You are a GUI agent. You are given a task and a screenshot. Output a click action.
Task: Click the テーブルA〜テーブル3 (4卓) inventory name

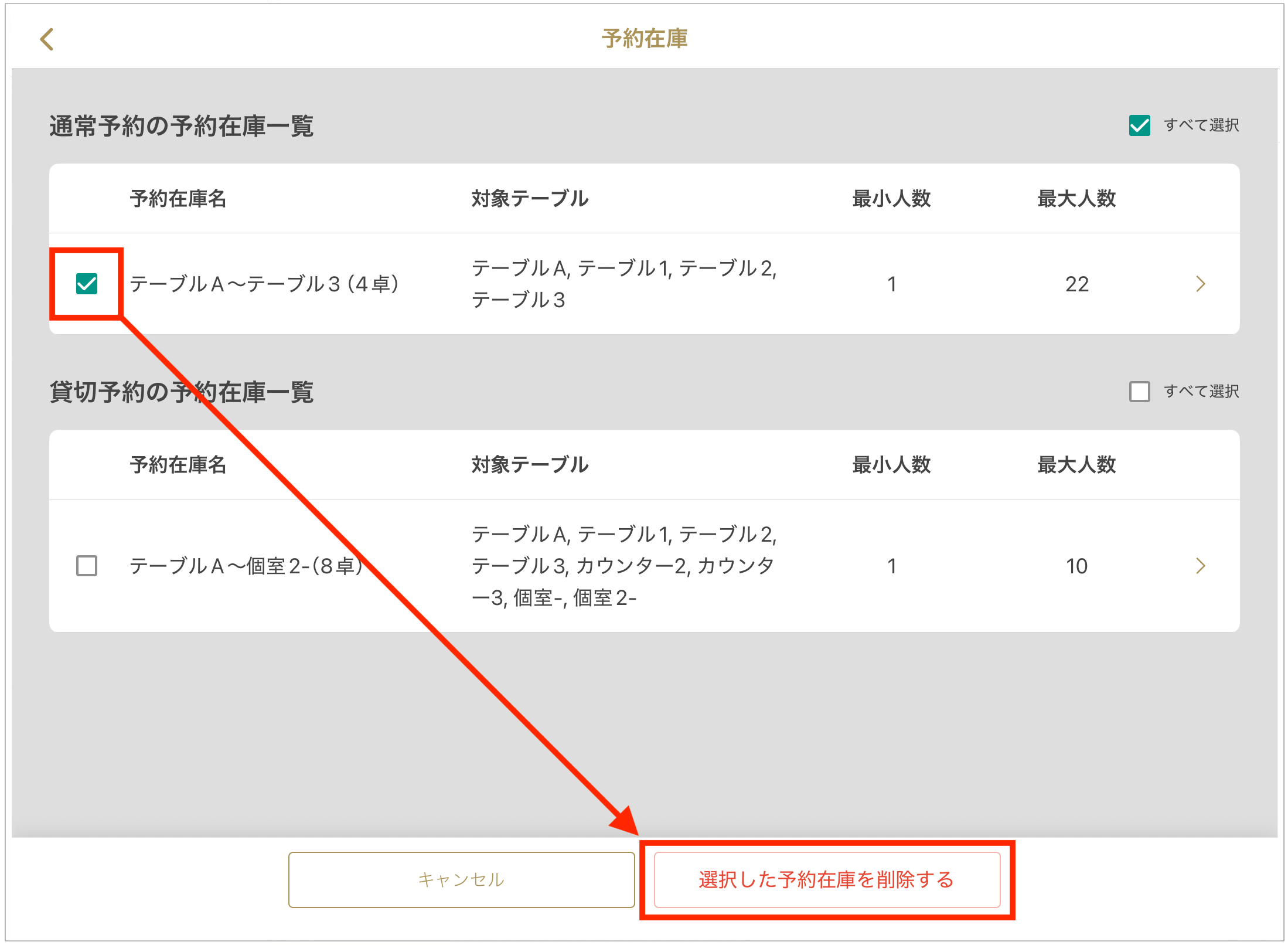point(264,284)
